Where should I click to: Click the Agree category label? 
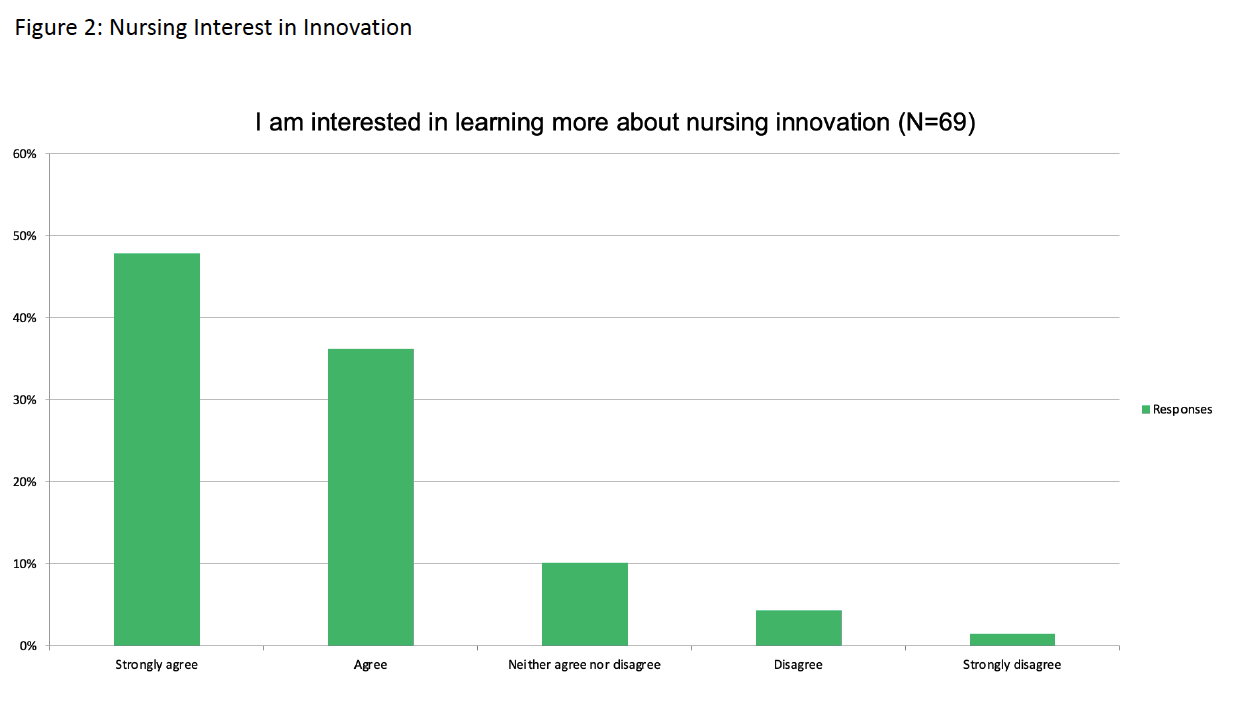(x=371, y=665)
